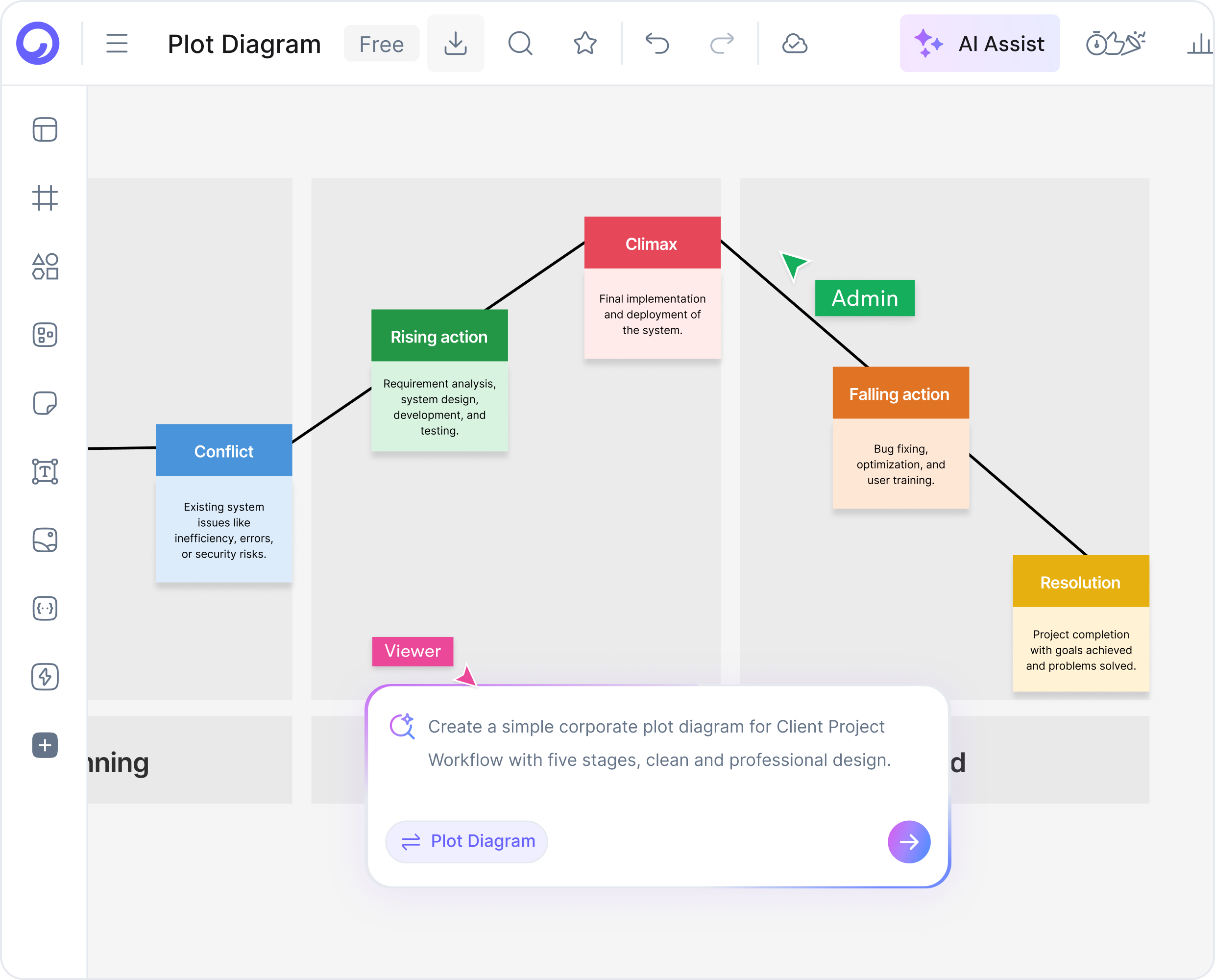Redo the last action
The width and height of the screenshot is (1215, 980).
coord(722,44)
